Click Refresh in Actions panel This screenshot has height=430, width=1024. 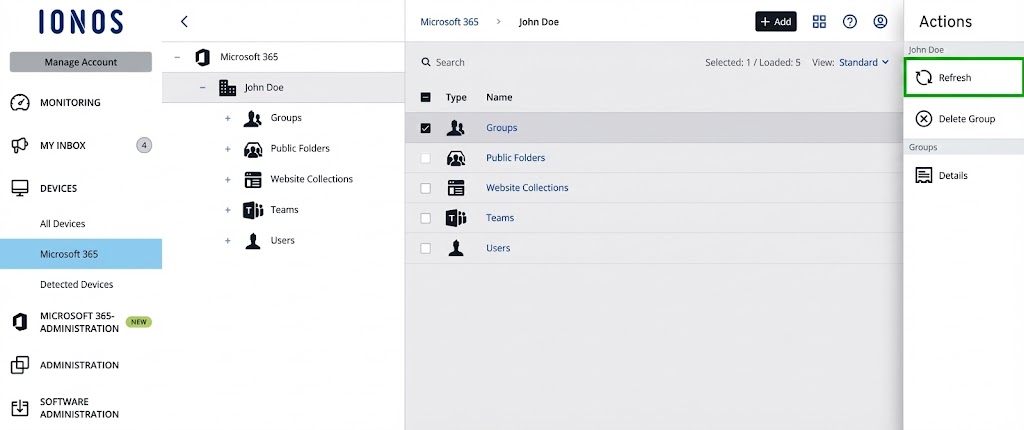tap(963, 78)
